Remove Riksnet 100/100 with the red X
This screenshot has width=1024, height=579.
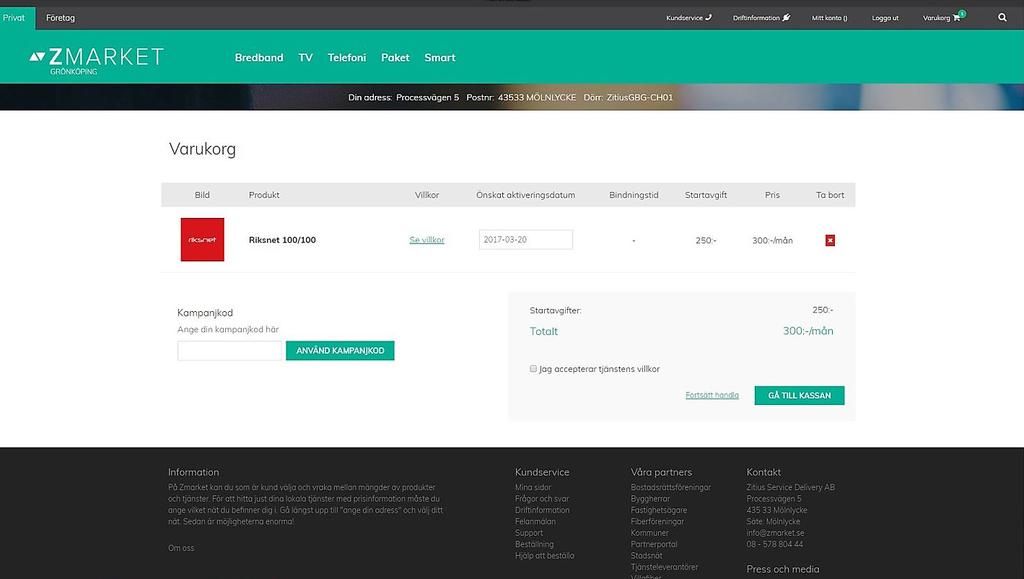point(830,240)
